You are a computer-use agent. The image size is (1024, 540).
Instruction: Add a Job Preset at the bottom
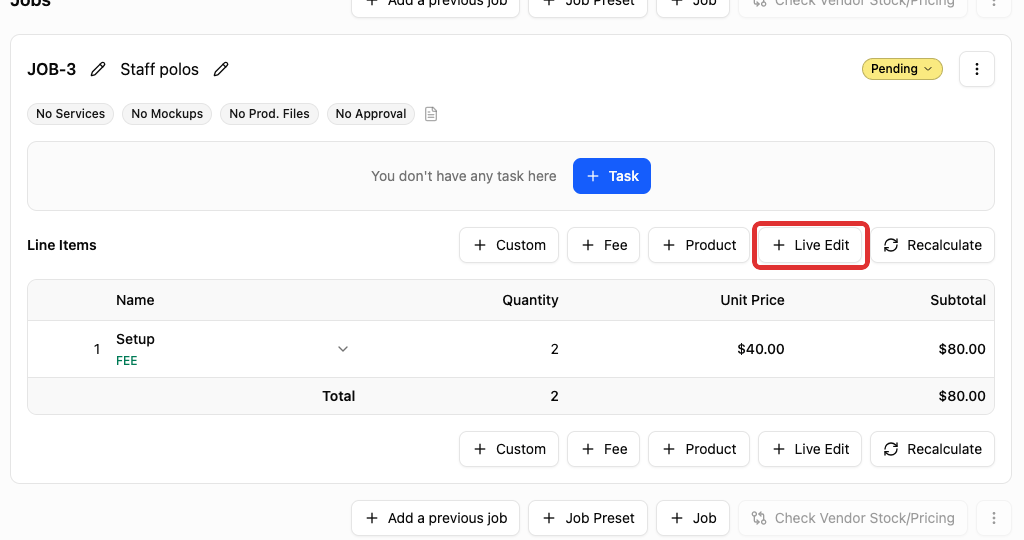(x=588, y=518)
